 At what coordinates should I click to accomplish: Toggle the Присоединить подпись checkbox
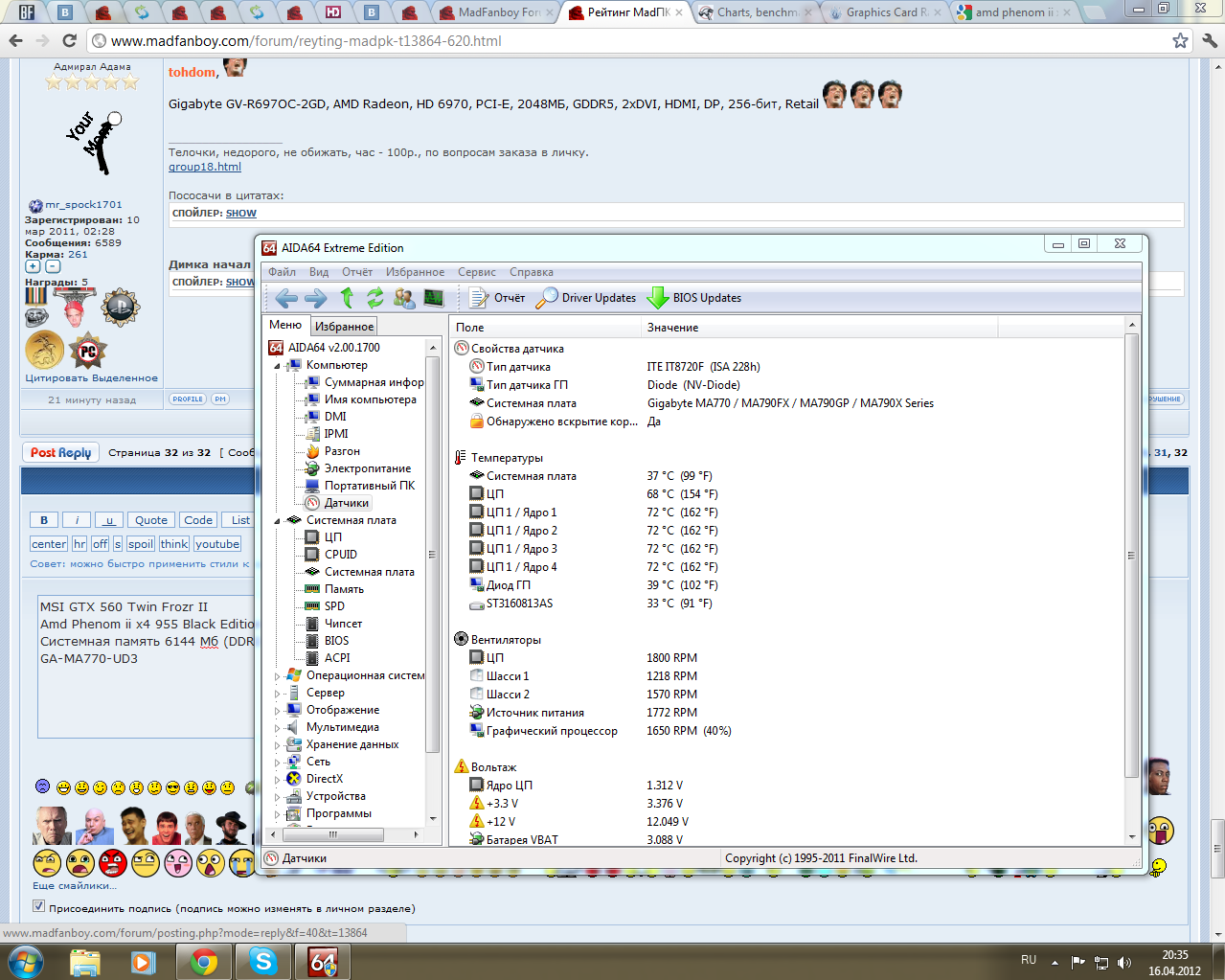pyautogui.click(x=39, y=906)
